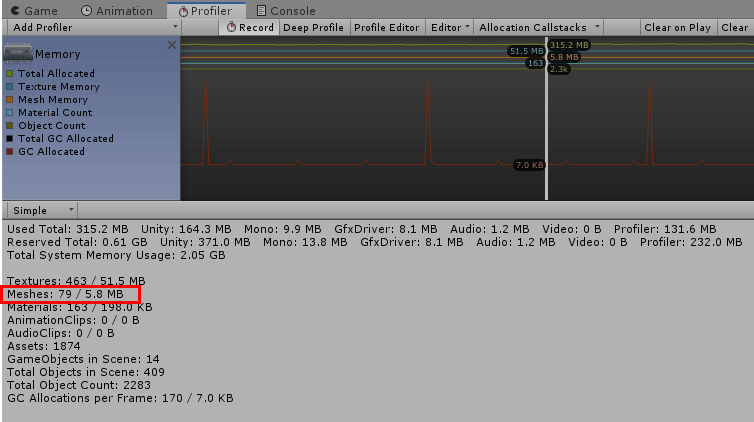754x422 pixels.
Task: Close the Memory profiler module
Action: point(172,45)
